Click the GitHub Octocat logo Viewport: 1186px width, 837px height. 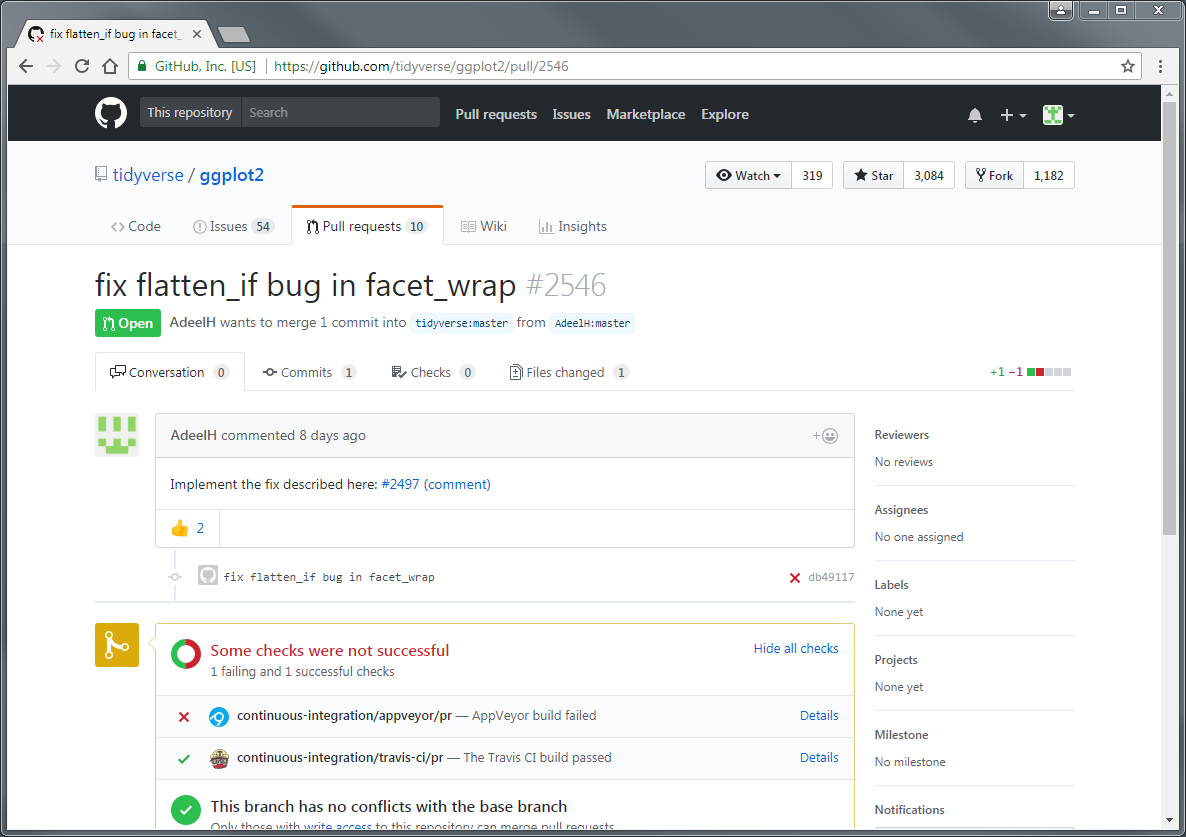pos(111,113)
